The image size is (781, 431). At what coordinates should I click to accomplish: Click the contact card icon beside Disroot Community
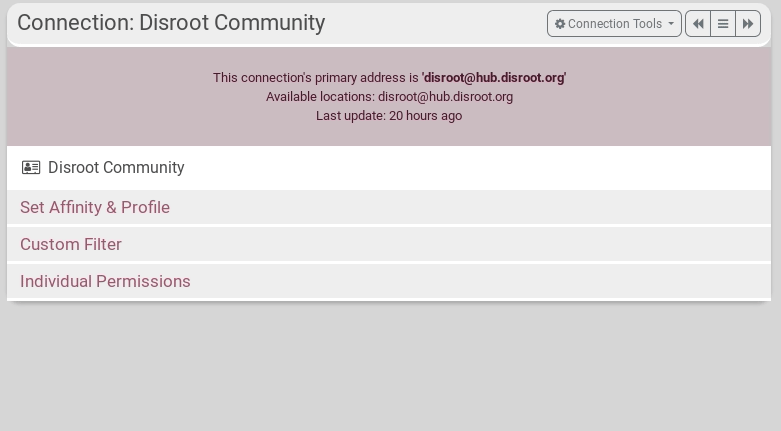click(31, 168)
